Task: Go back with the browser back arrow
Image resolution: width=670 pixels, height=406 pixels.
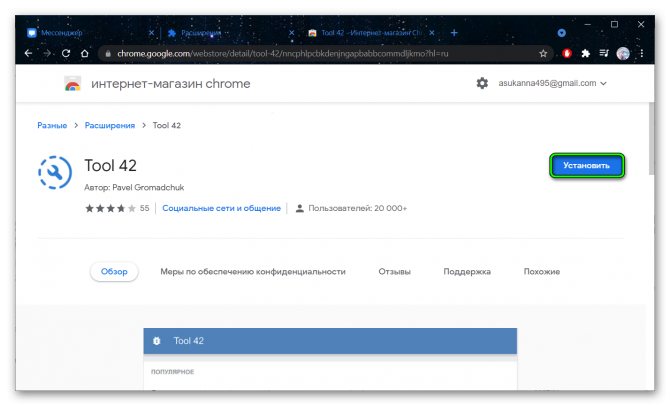Action: [x=28, y=53]
